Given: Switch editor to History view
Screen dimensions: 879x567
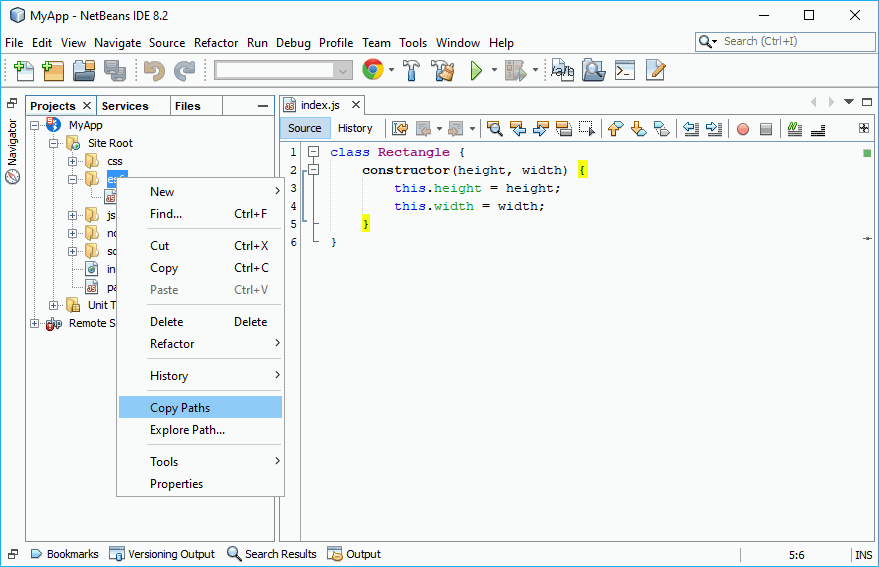Looking at the screenshot, I should (355, 128).
